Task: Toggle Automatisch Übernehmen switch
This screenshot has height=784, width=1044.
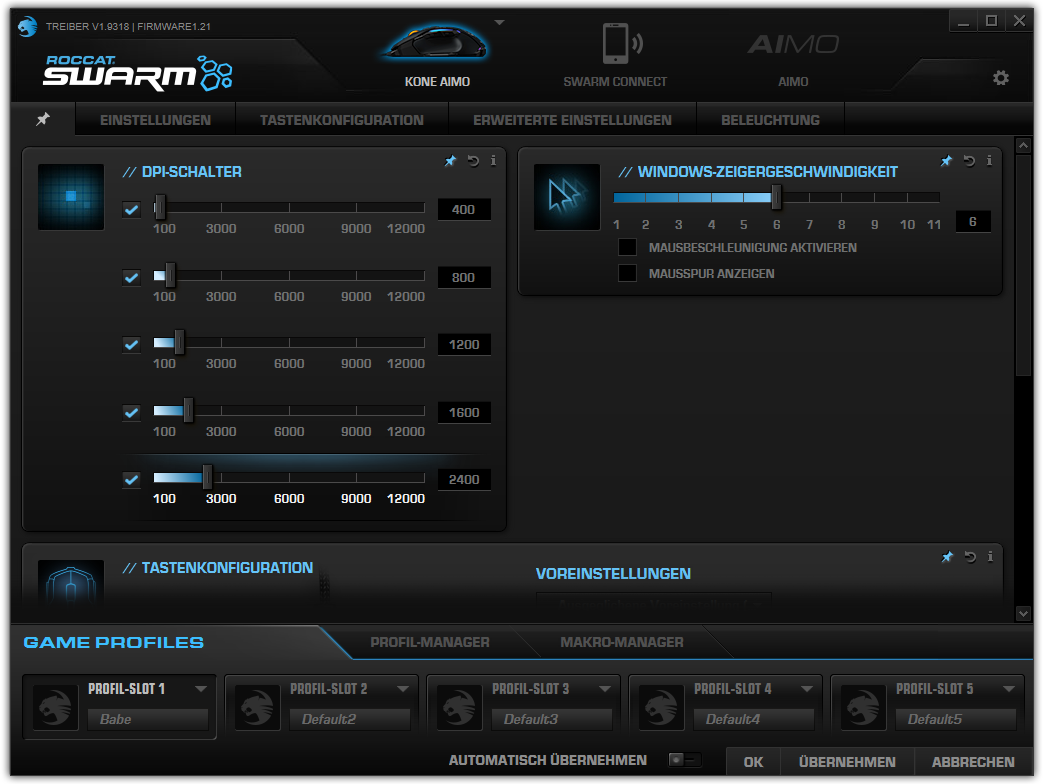Action: coord(684,760)
